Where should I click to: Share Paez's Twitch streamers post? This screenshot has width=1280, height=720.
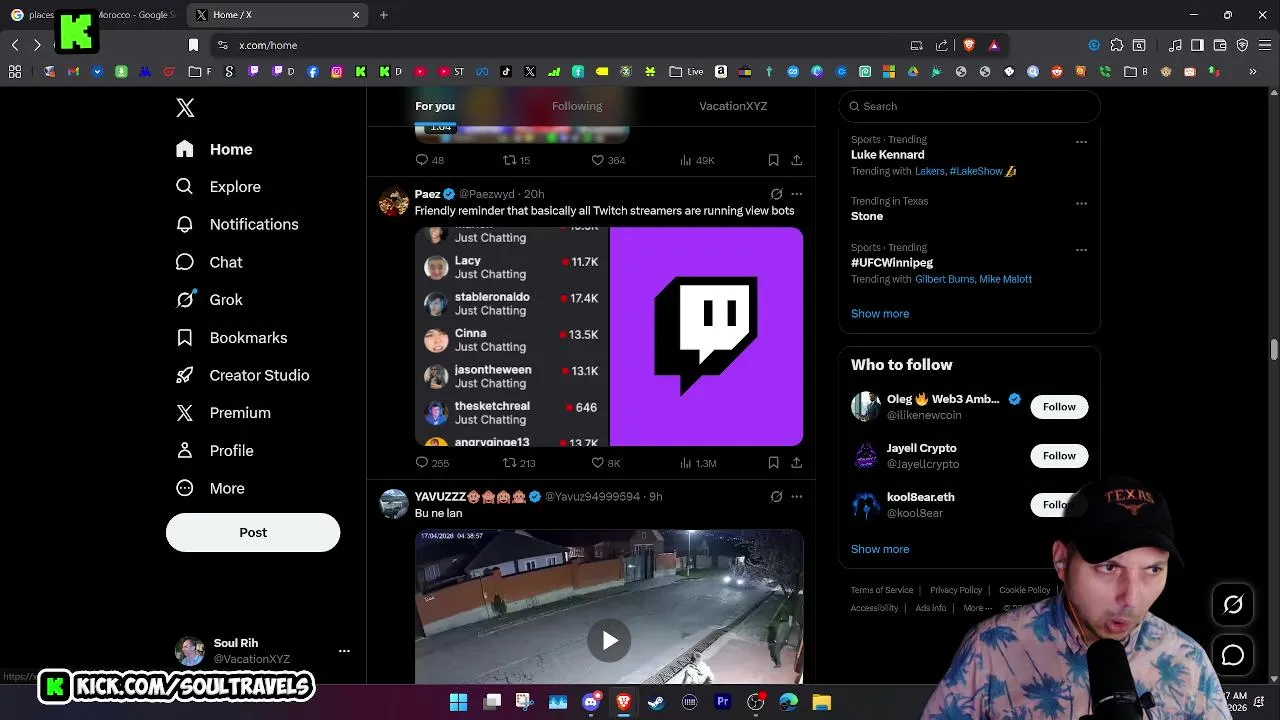796,463
